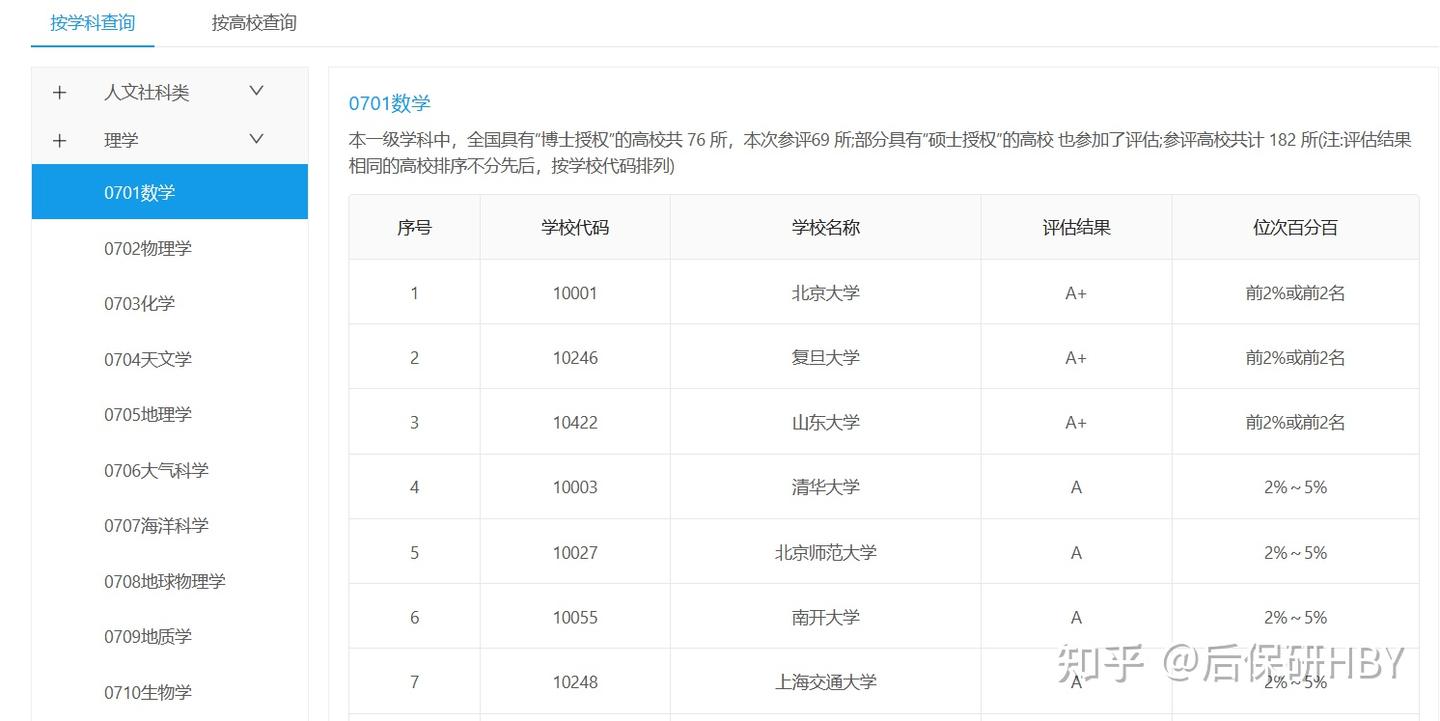This screenshot has height=721, width=1440.
Task: Switch to the 按学科查询 tab
Action: 93,22
